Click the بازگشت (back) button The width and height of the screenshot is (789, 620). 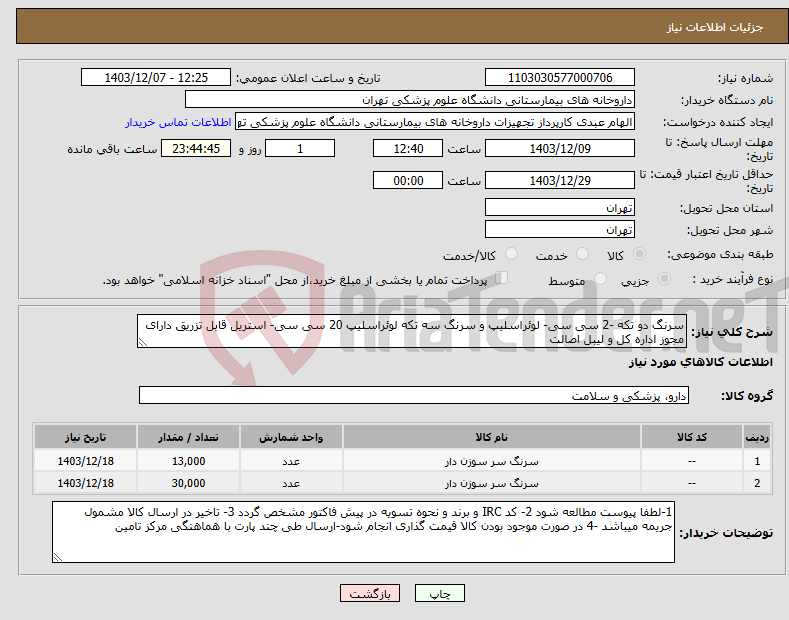coord(370,593)
